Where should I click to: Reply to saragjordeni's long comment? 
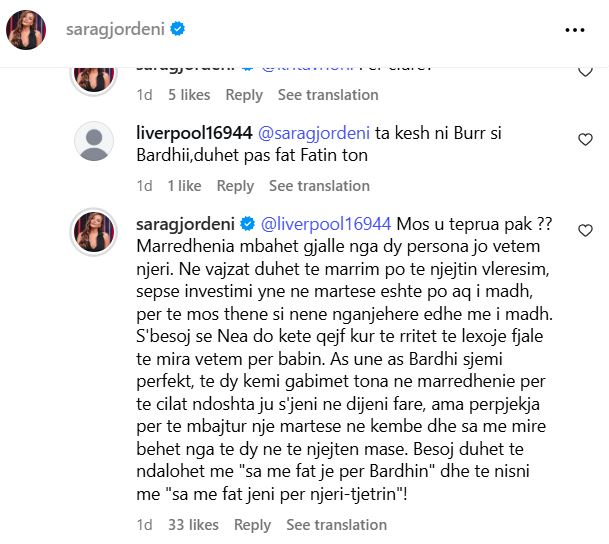[252, 525]
